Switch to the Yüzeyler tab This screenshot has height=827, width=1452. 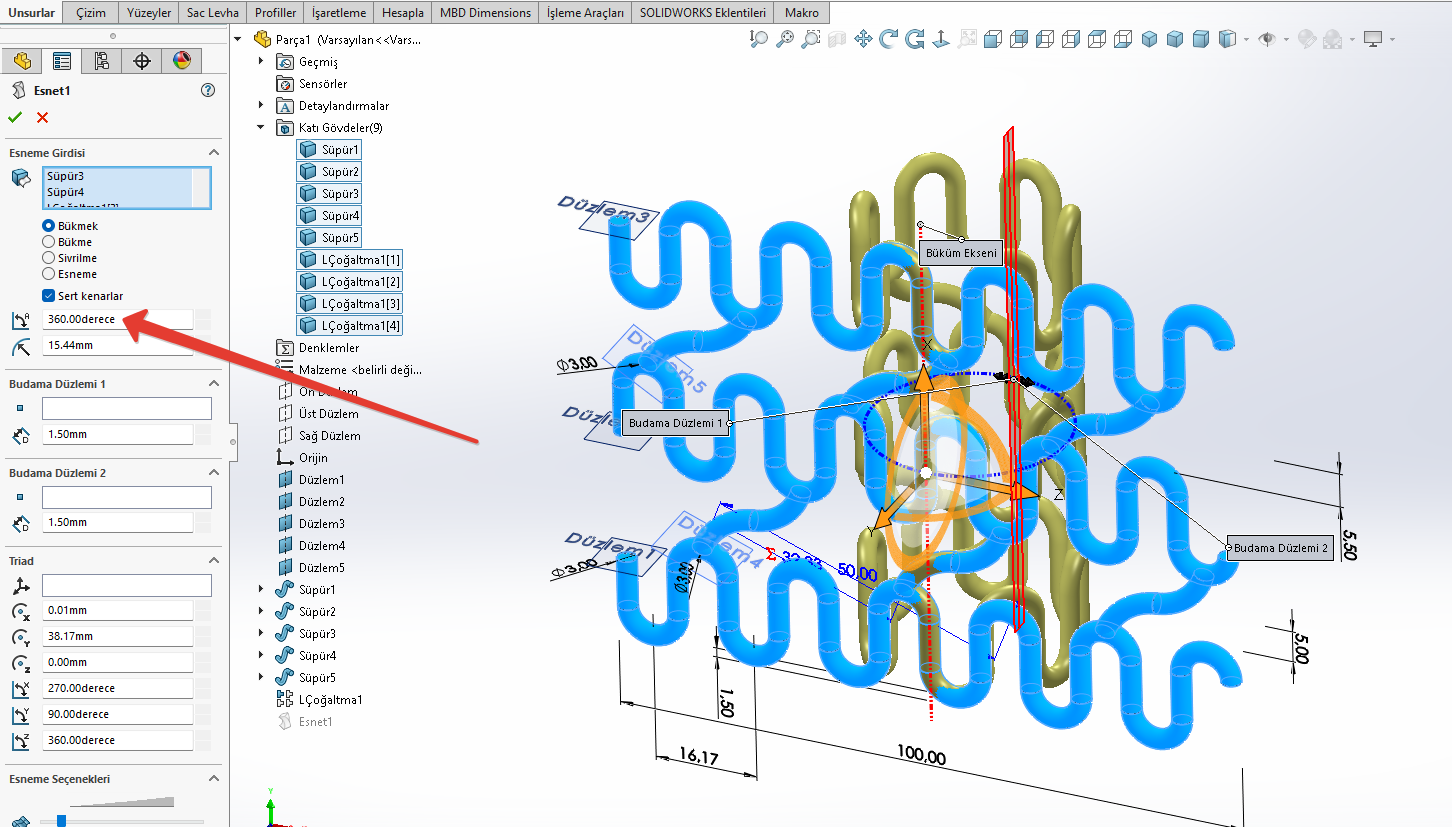[149, 13]
